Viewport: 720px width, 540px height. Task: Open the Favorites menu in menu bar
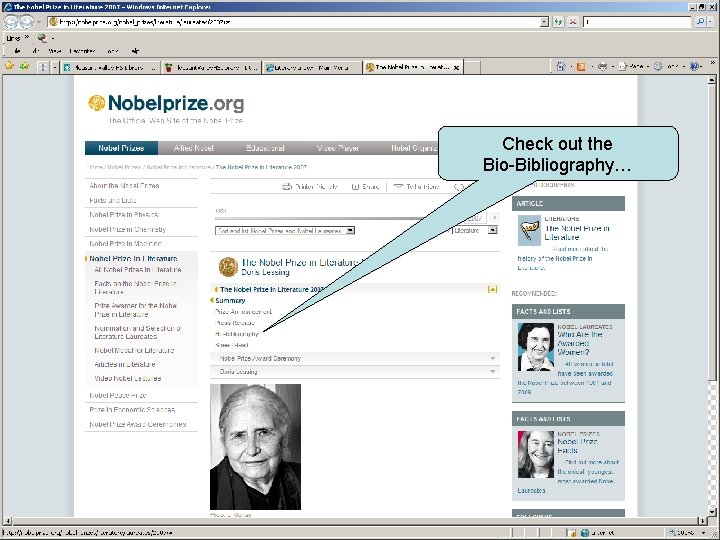click(82, 51)
